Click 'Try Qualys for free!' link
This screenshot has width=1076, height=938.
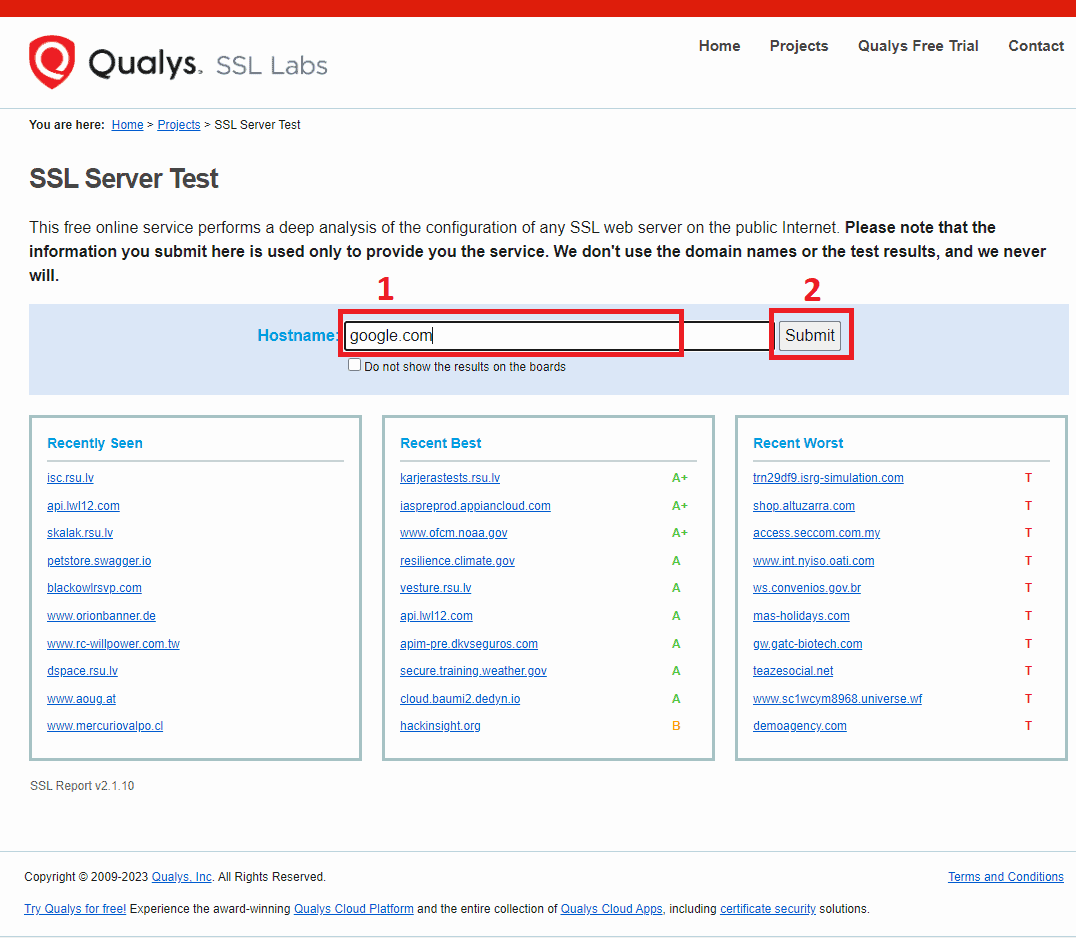click(x=75, y=909)
